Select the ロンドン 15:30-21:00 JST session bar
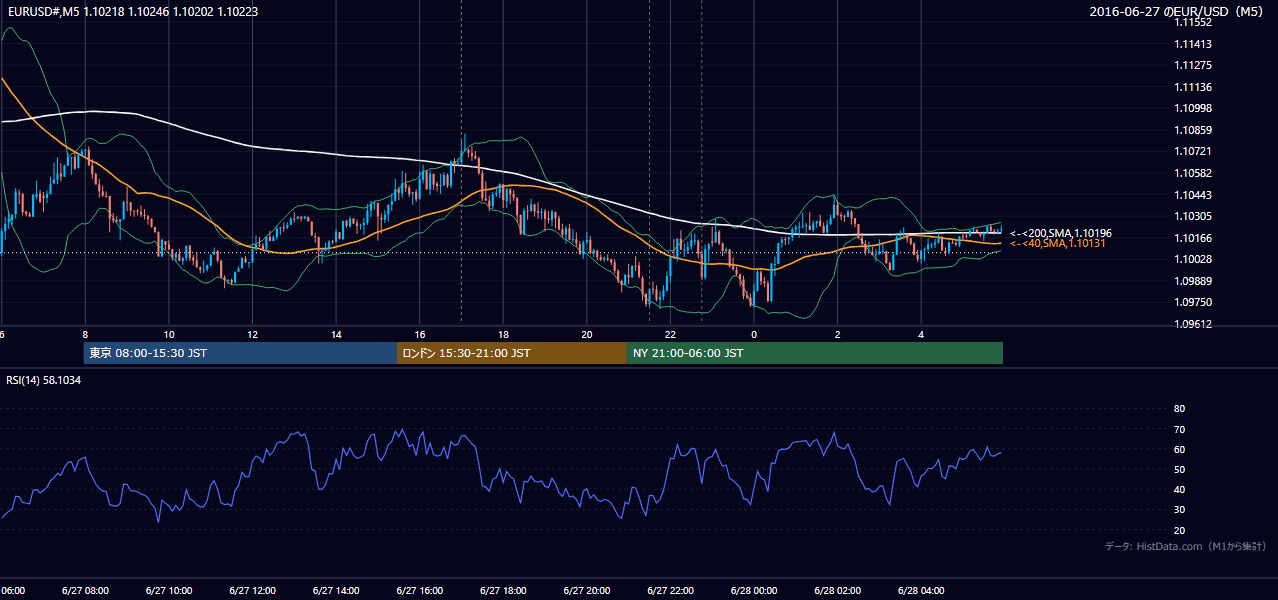The height and width of the screenshot is (600, 1278). click(512, 353)
